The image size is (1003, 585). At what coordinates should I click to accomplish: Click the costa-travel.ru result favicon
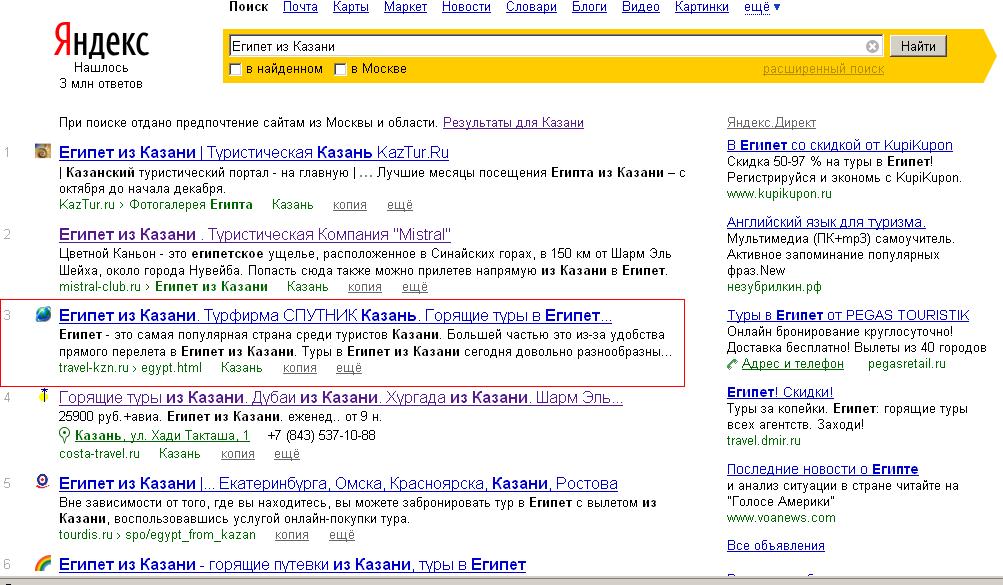coord(43,398)
